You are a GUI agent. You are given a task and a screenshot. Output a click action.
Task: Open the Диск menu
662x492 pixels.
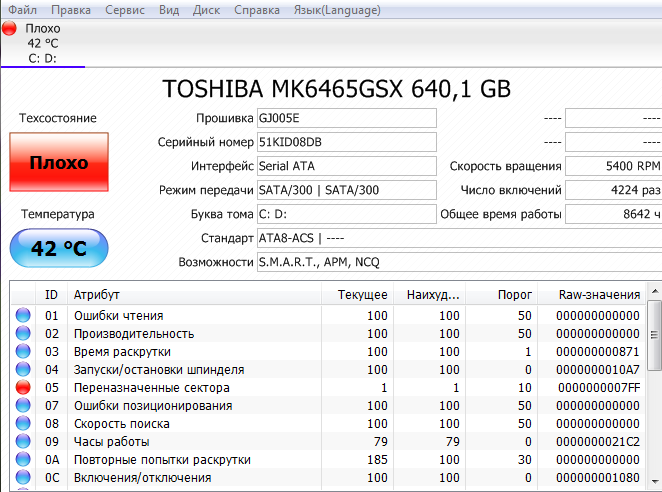[x=206, y=10]
